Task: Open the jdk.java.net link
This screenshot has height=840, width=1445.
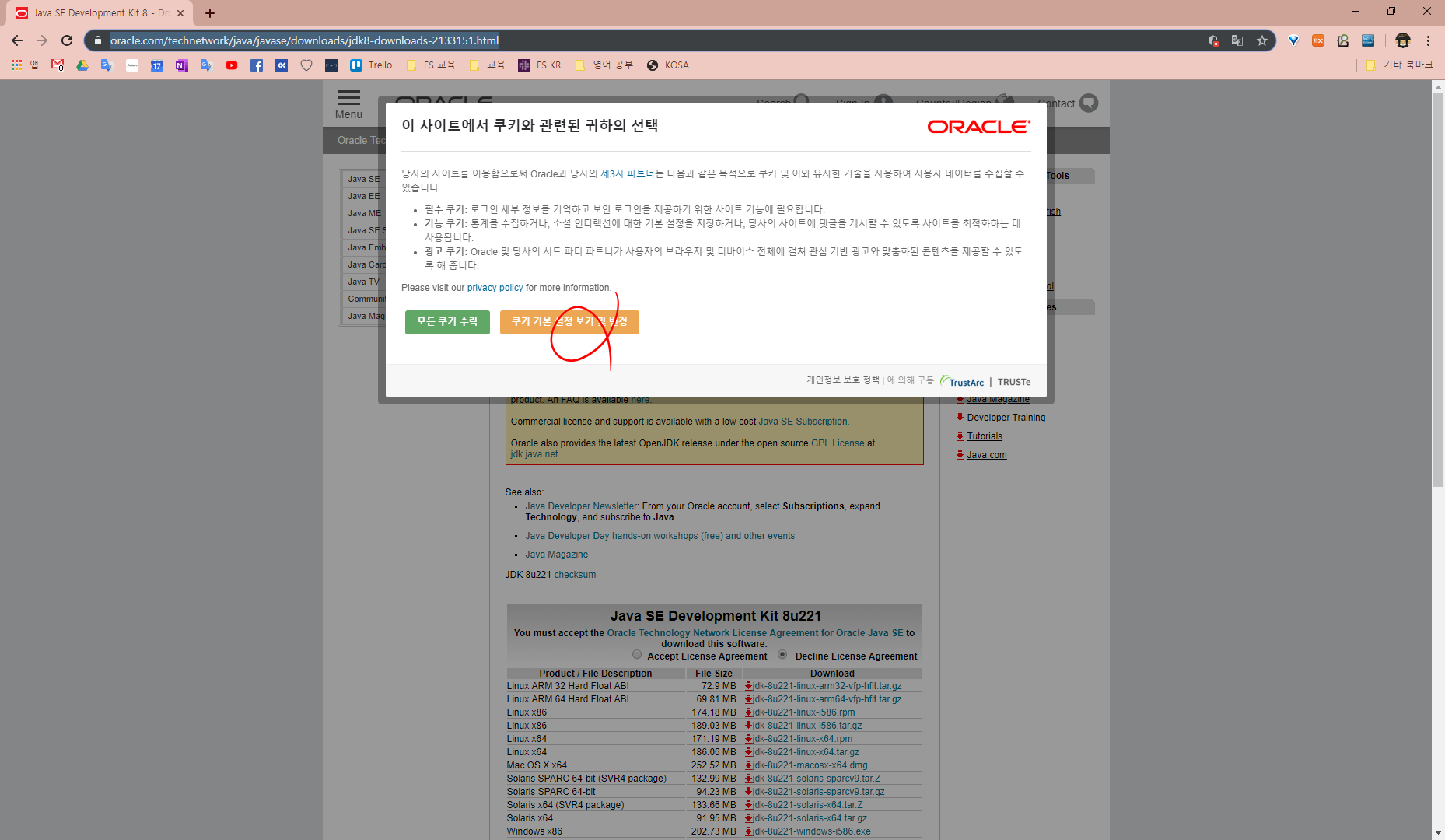Action: (534, 454)
